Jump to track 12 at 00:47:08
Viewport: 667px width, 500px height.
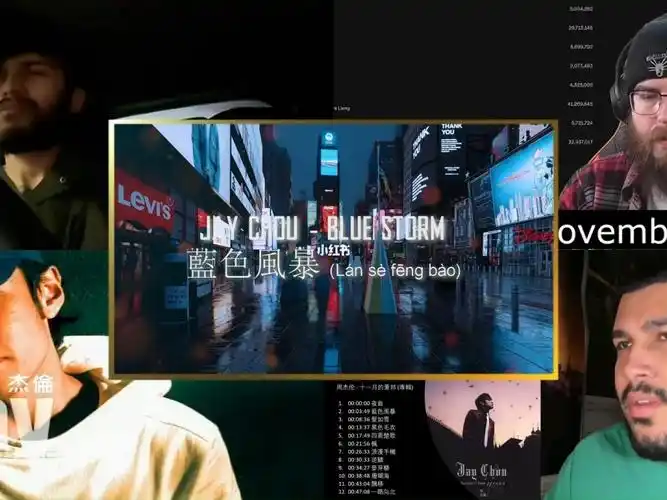[x=367, y=492]
